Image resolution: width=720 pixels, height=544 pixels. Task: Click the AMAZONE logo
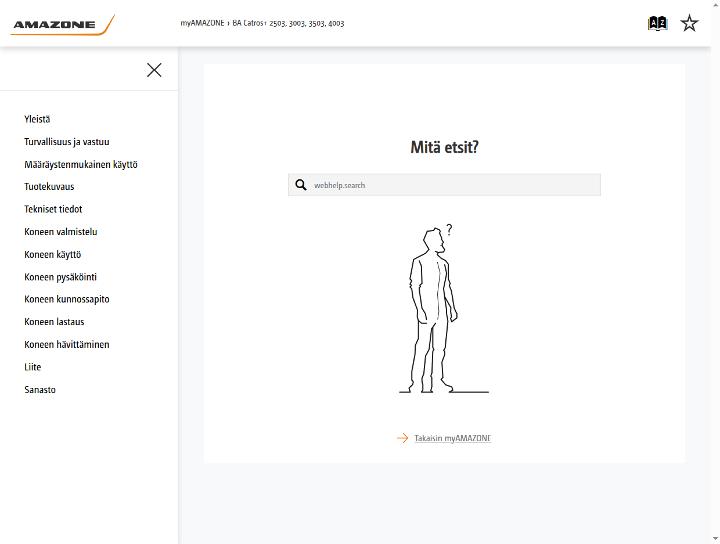click(62, 25)
